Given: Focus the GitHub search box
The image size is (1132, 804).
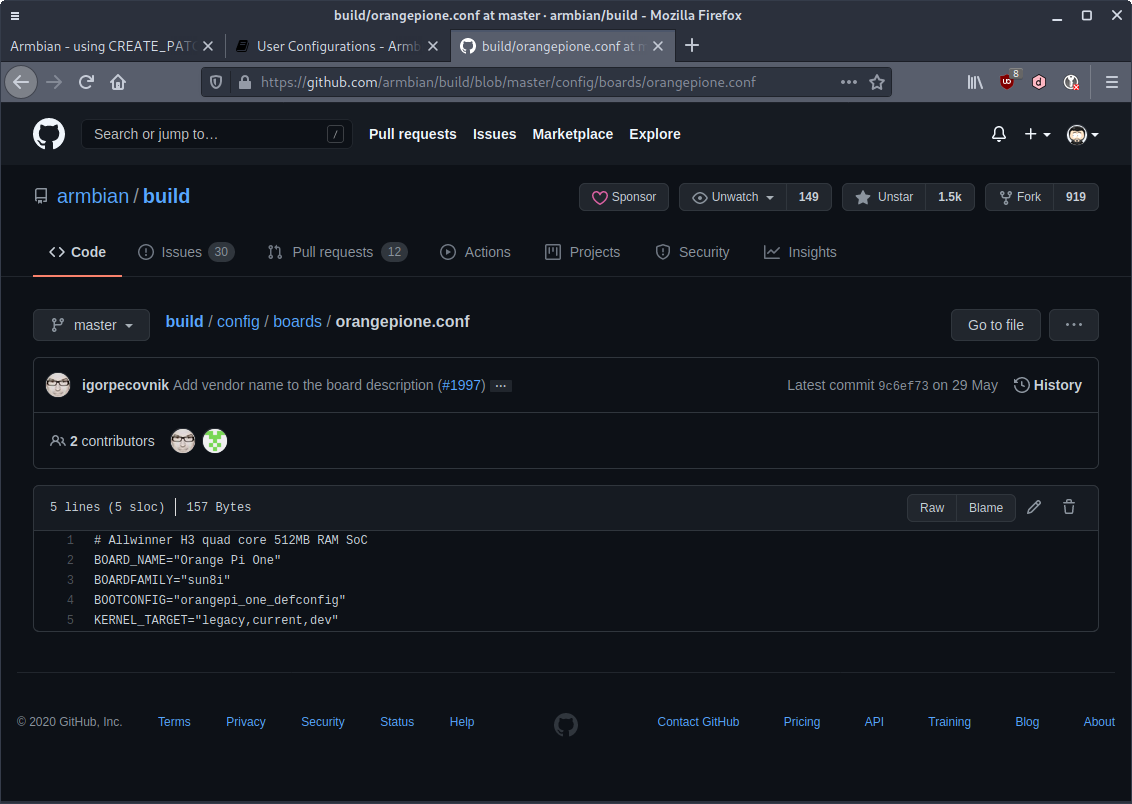Looking at the screenshot, I should coord(217,134).
